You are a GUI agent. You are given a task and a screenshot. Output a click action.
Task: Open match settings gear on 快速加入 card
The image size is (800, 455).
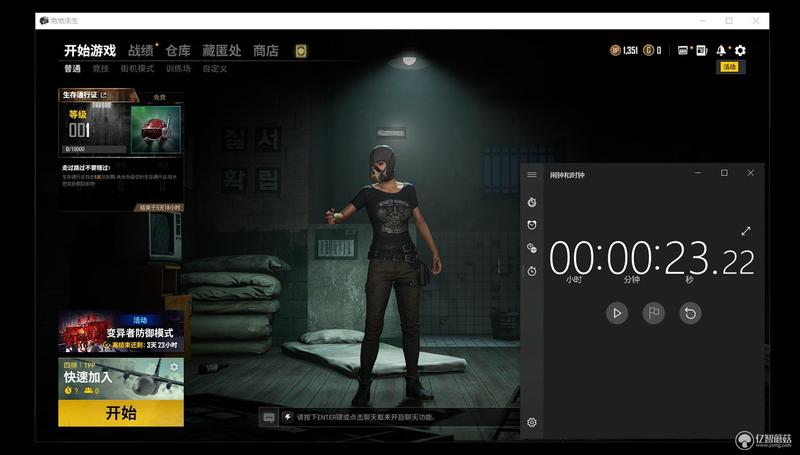(174, 367)
